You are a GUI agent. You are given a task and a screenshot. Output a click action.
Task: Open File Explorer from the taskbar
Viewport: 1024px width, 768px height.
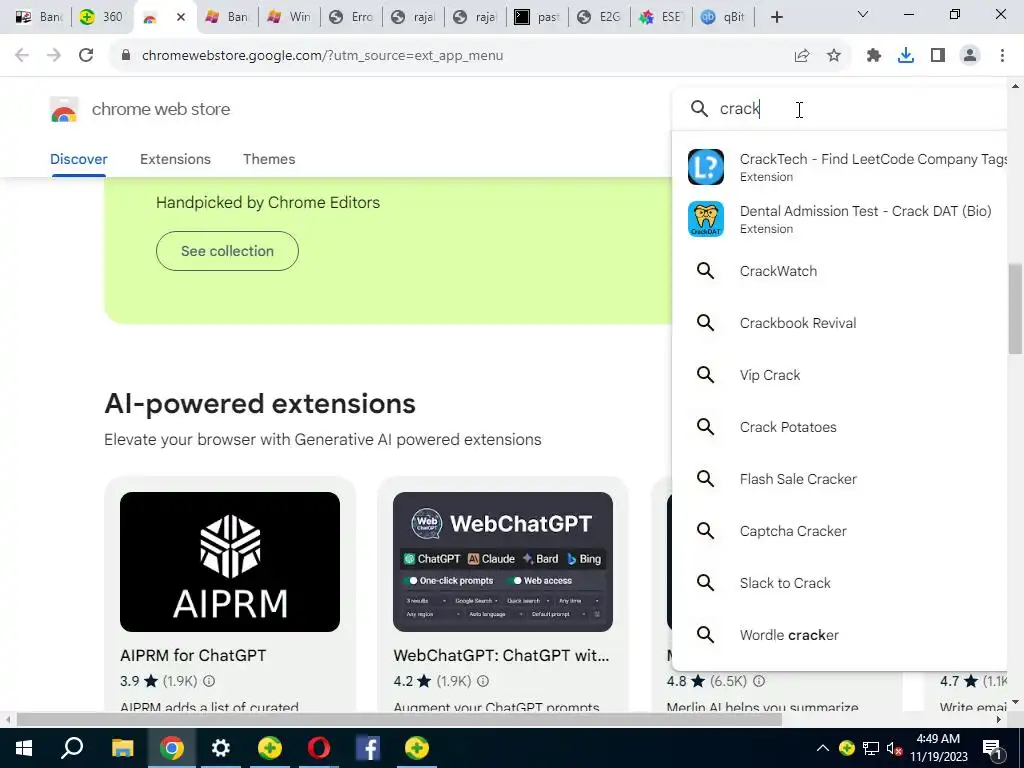122,748
